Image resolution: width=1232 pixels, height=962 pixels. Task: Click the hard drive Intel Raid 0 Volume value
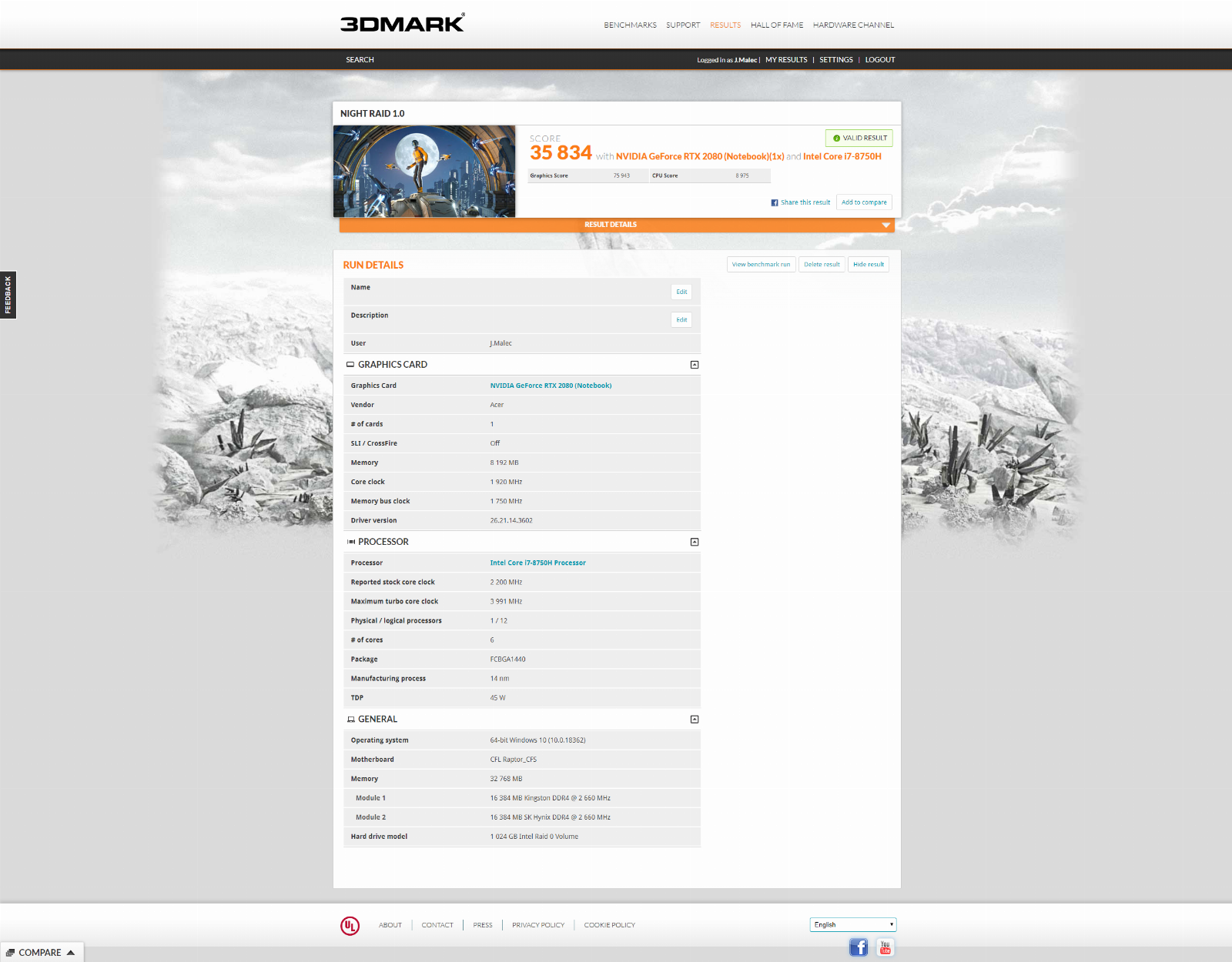534,837
